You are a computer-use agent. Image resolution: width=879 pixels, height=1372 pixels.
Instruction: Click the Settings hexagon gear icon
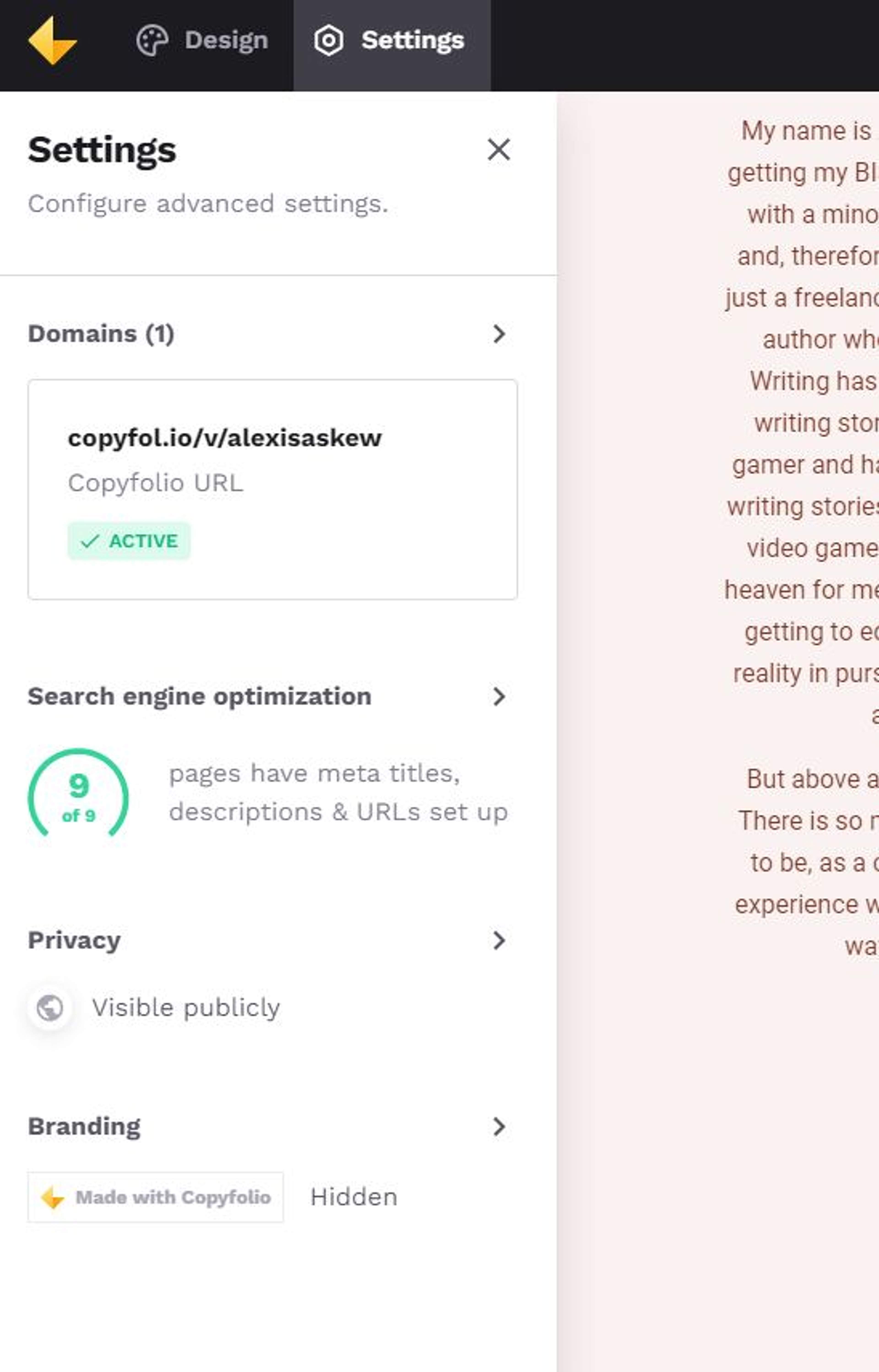tap(329, 41)
